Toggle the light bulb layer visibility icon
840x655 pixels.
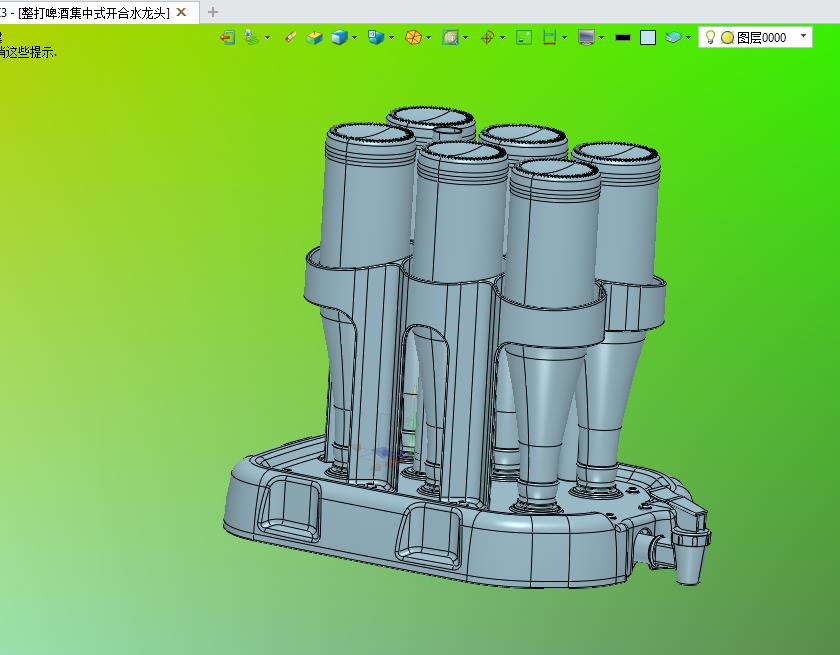point(710,37)
